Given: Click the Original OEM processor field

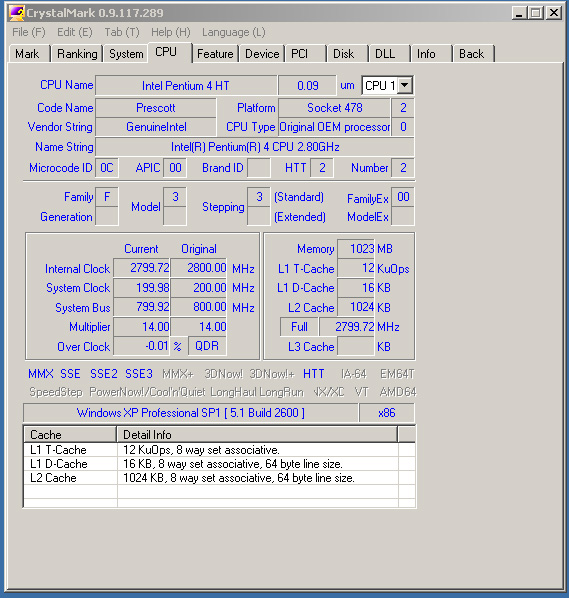Looking at the screenshot, I should (x=334, y=127).
